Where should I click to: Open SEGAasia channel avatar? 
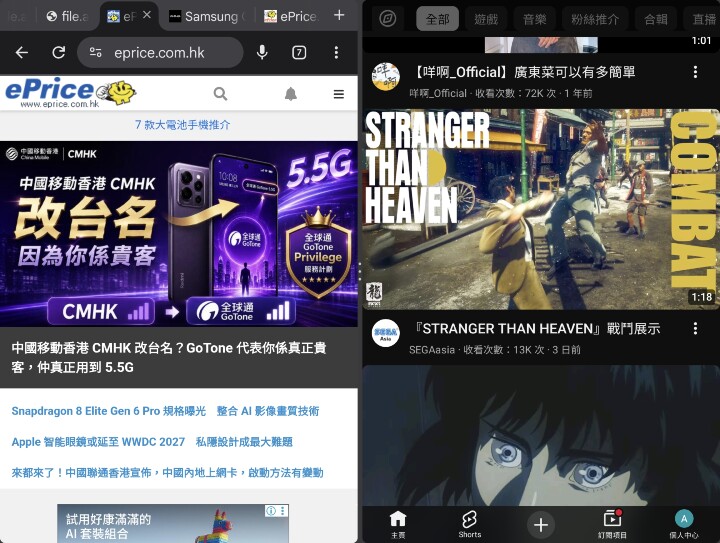click(386, 333)
